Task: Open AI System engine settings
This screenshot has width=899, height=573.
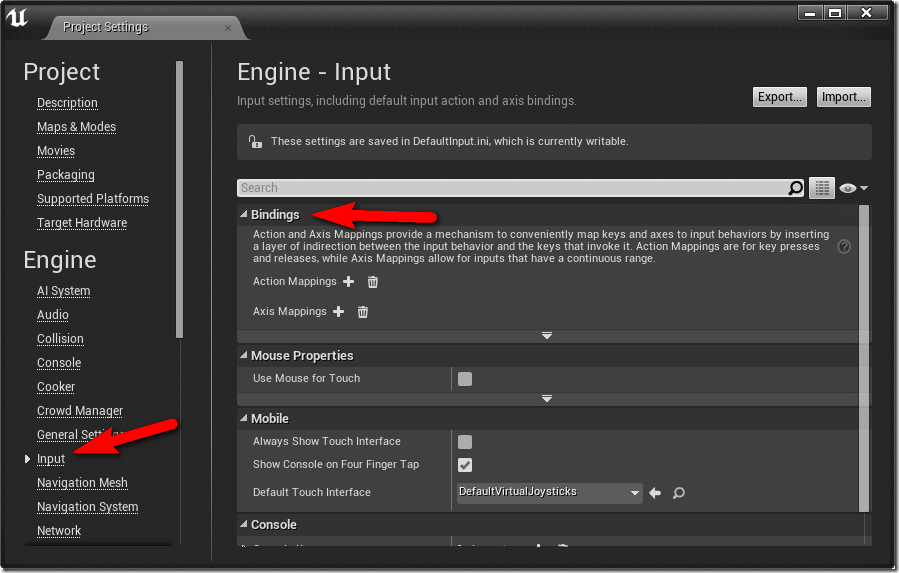Action: (64, 291)
